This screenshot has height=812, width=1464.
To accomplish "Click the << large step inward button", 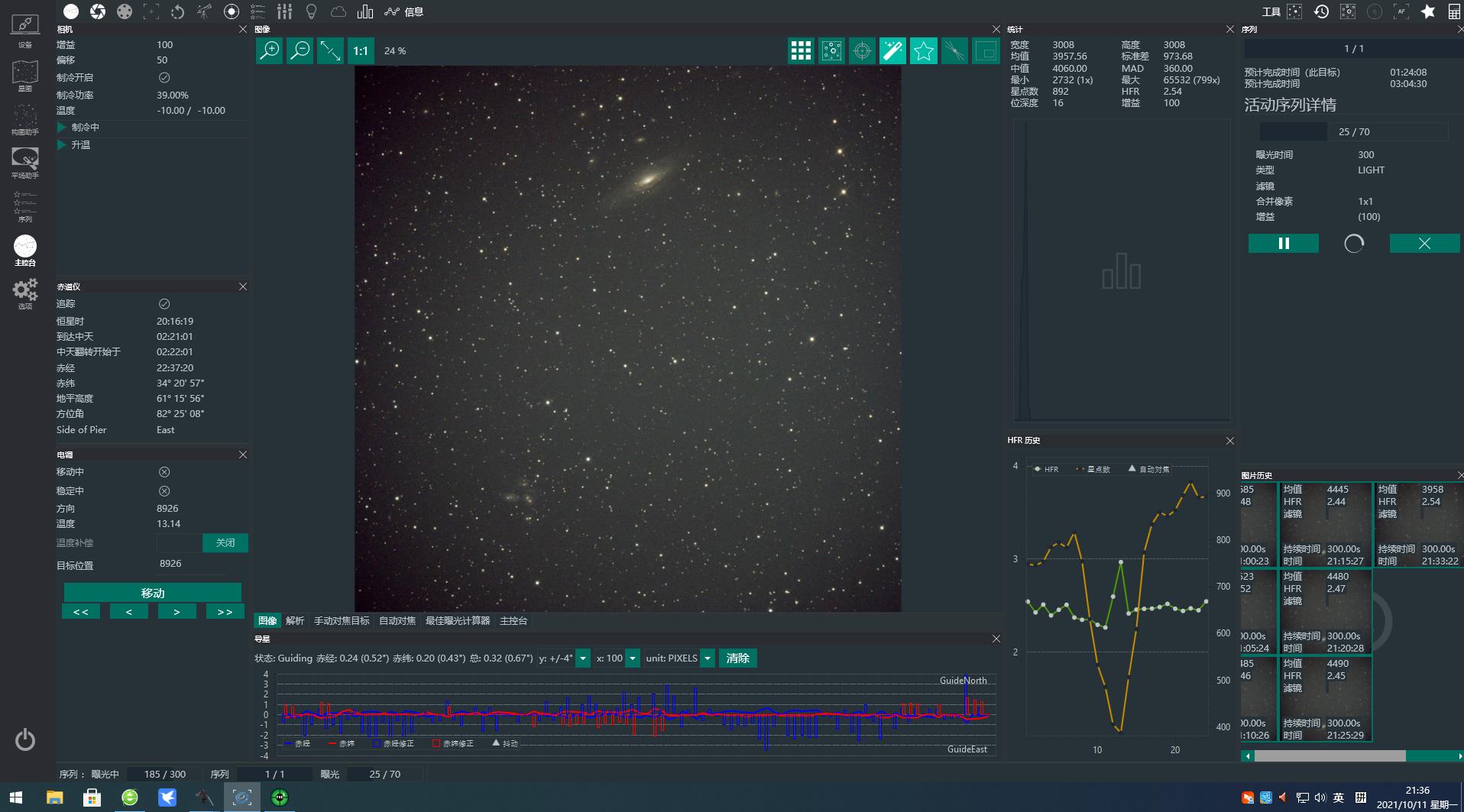I will coord(81,612).
